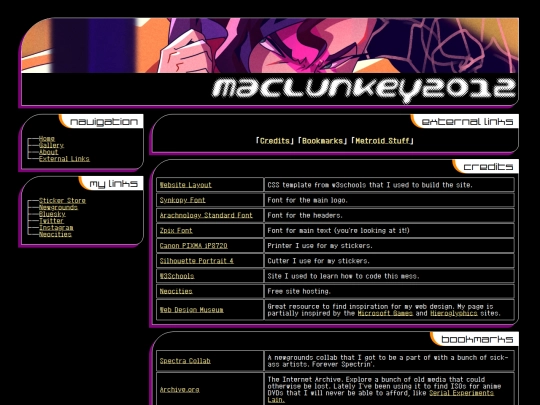This screenshot has width=540, height=405.
Task: Open the Silhouette Portrait 4 link
Action: tap(197, 261)
